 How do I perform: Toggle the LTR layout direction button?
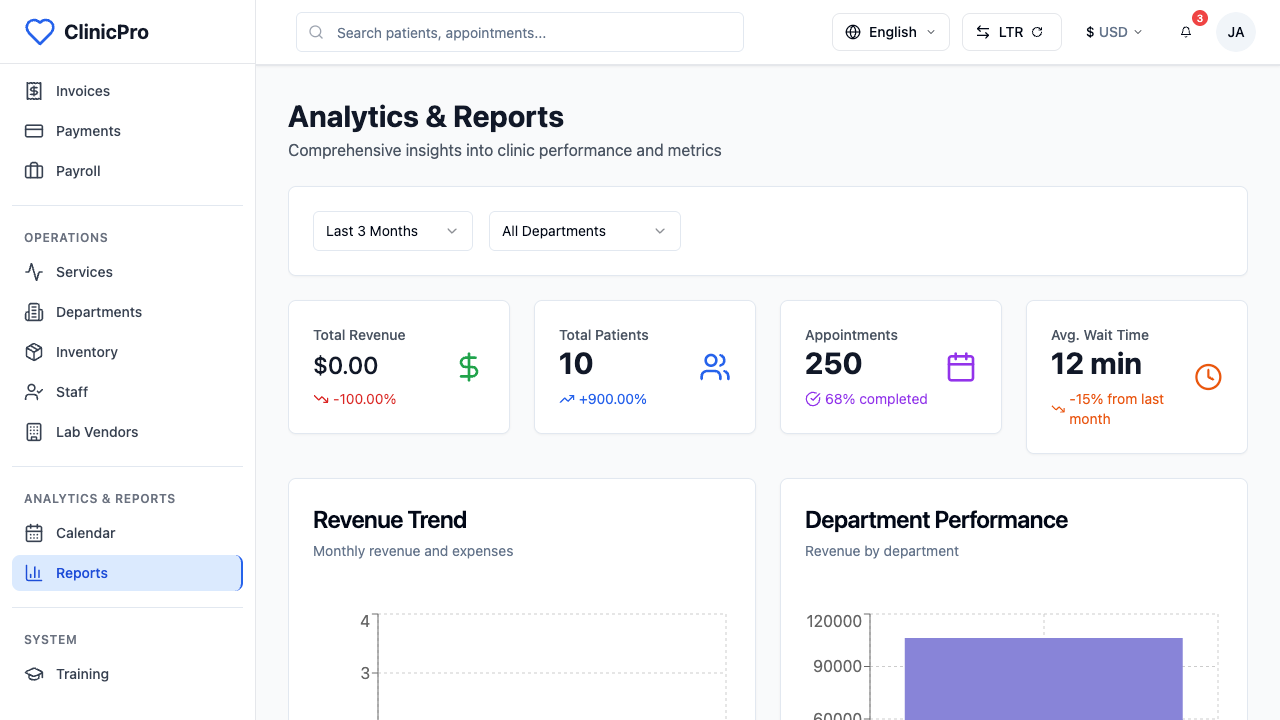(x=1012, y=32)
